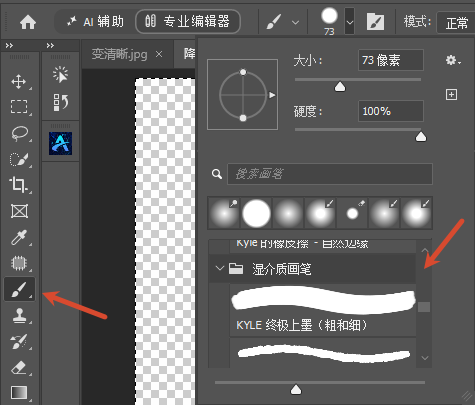This screenshot has height=405, width=475.
Task: Click the brush list scrollbar thumb
Action: click(424, 307)
